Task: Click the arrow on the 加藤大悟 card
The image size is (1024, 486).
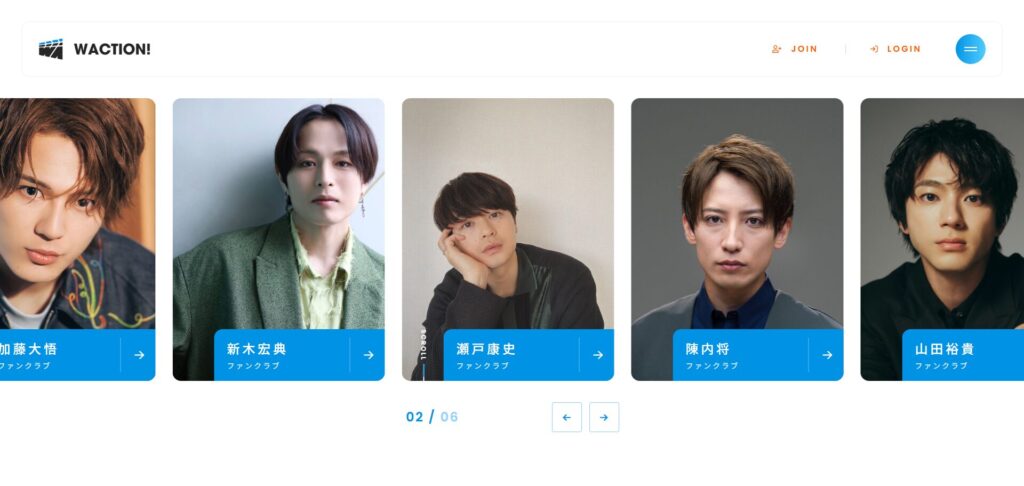Action: 139,355
